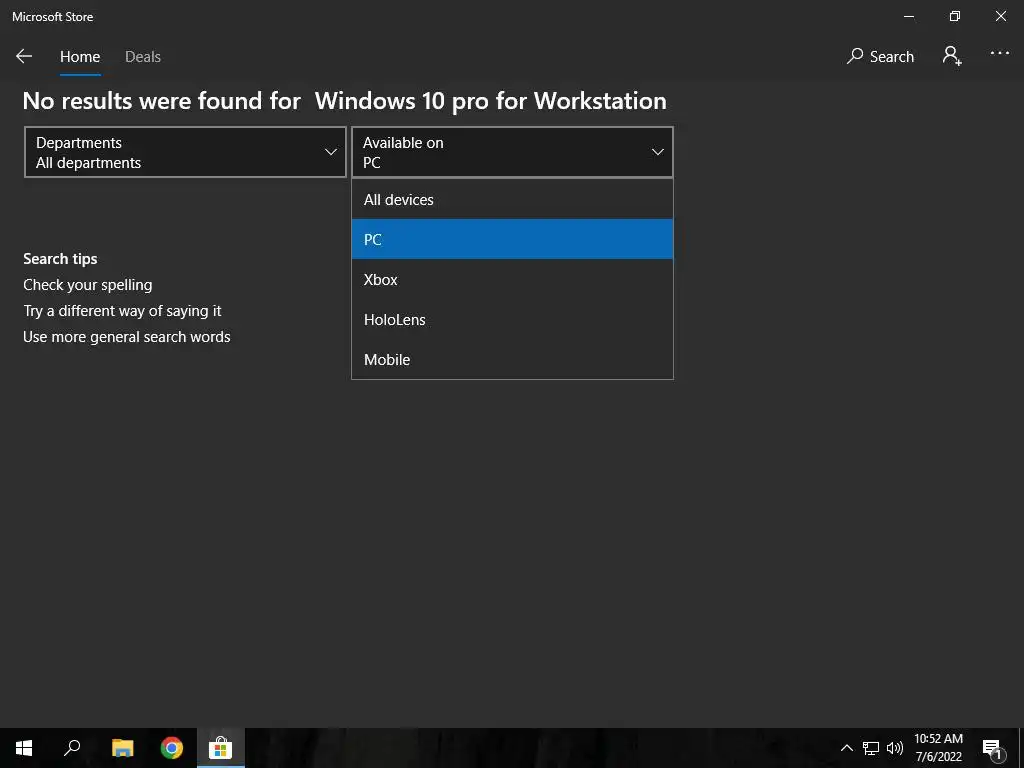Image resolution: width=1024 pixels, height=768 pixels.
Task: Launch Google Chrome from taskbar
Action: (x=172, y=748)
